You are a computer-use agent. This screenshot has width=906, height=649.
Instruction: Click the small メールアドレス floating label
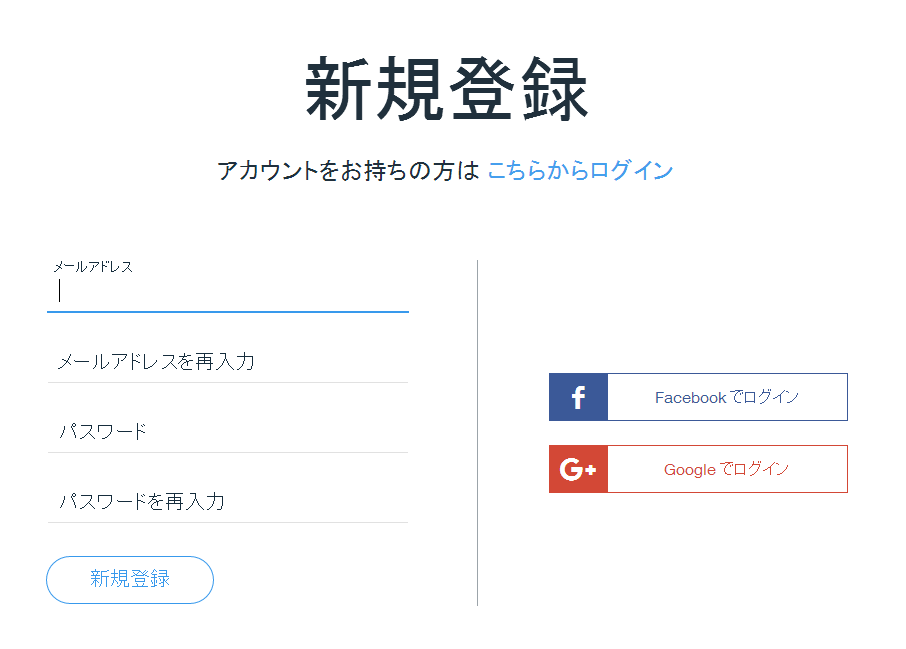click(x=93, y=266)
